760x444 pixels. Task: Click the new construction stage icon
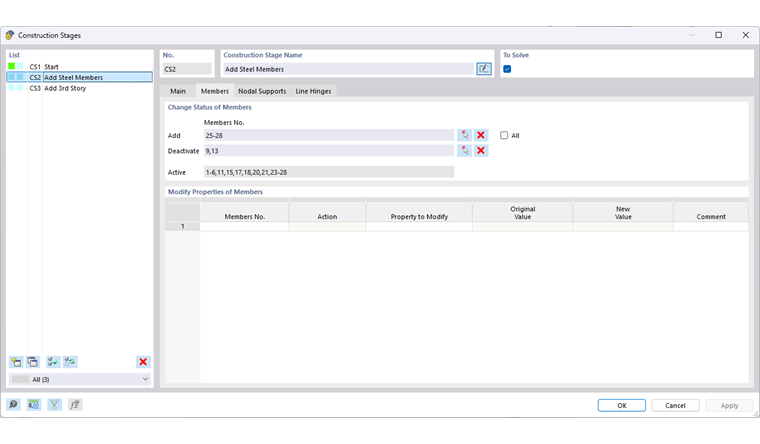click(x=16, y=362)
